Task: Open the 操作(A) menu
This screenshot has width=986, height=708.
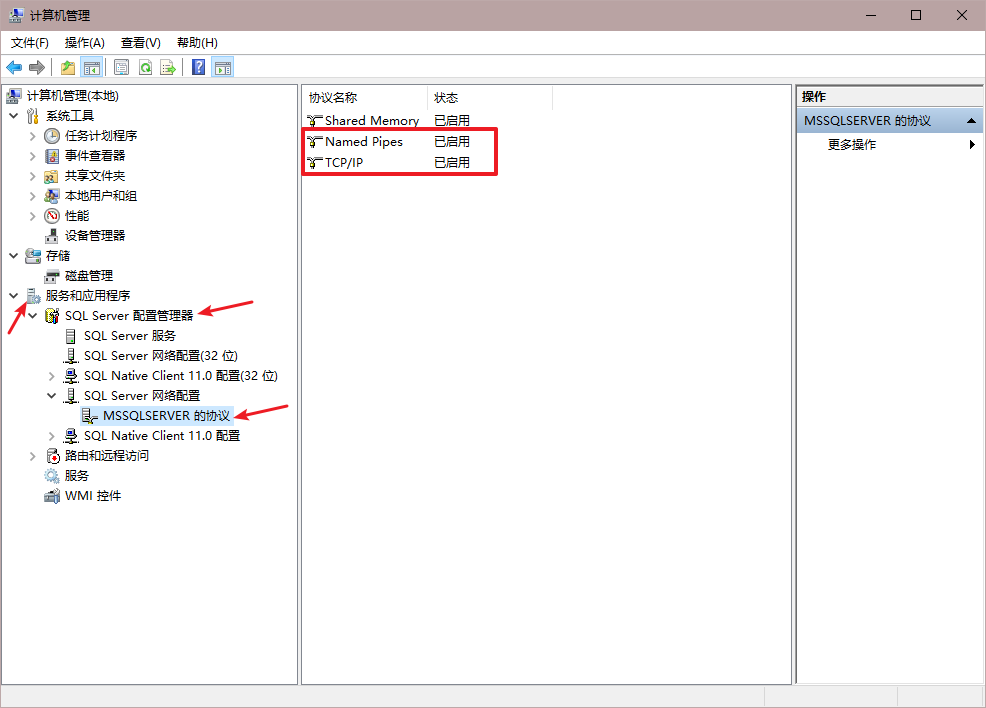Action: [x=84, y=43]
